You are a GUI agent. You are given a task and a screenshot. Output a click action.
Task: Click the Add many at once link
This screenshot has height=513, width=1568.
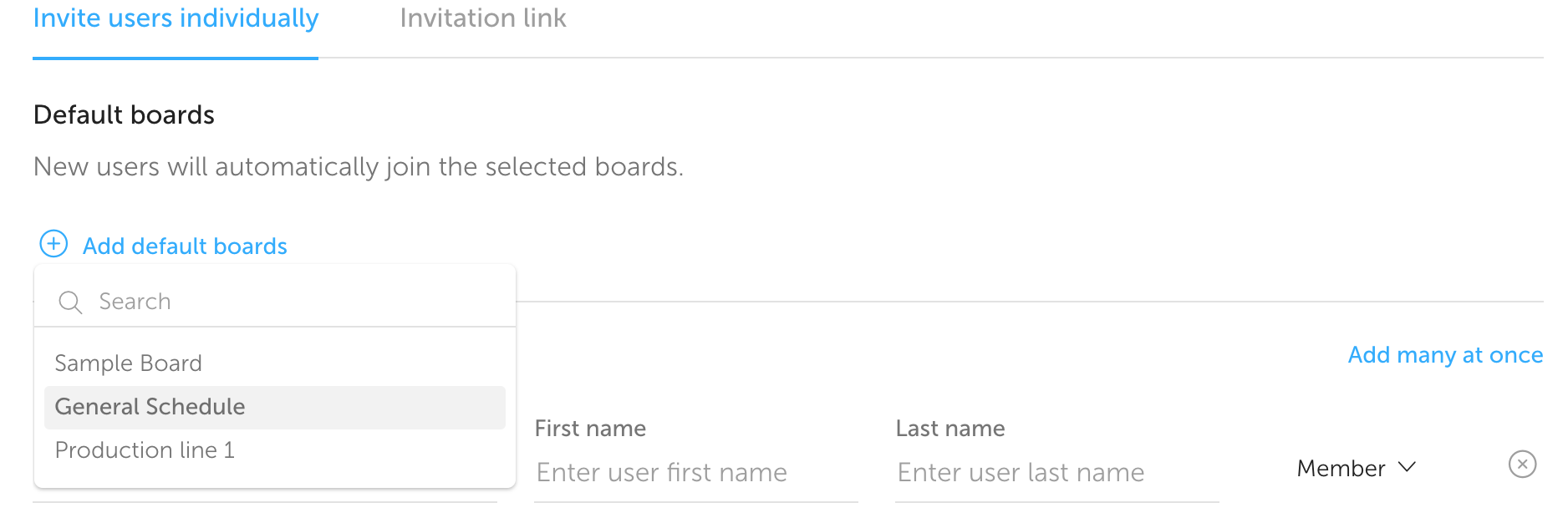click(1445, 355)
